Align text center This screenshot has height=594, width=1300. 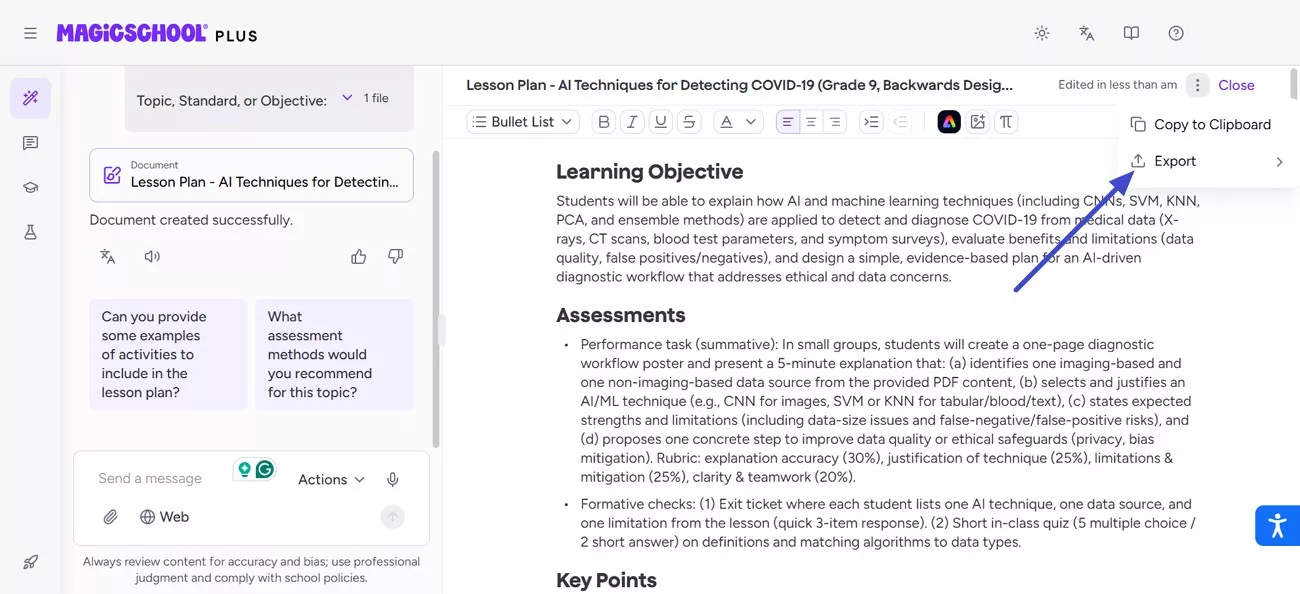[811, 122]
